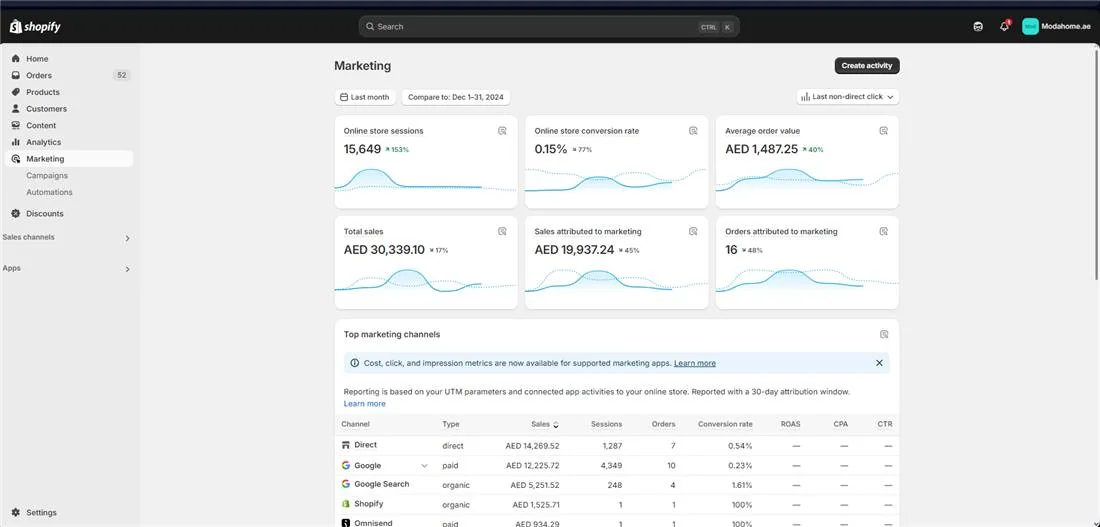Open Settings at bottom of sidebar

pos(68,513)
